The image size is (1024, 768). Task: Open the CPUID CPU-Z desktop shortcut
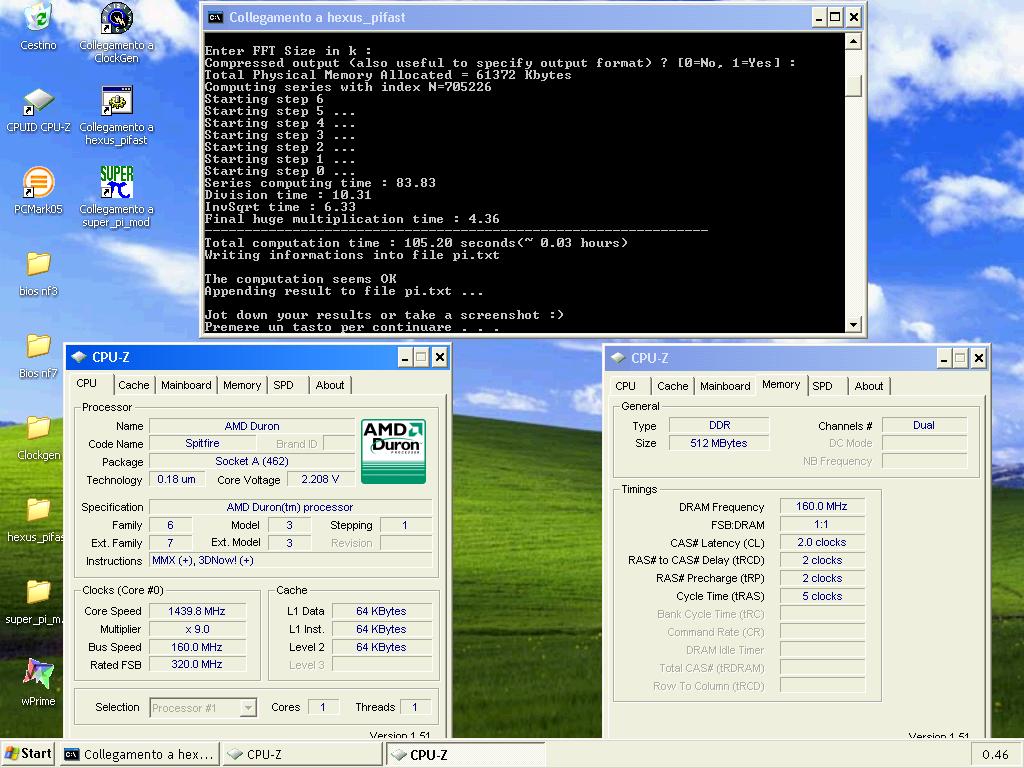point(38,109)
